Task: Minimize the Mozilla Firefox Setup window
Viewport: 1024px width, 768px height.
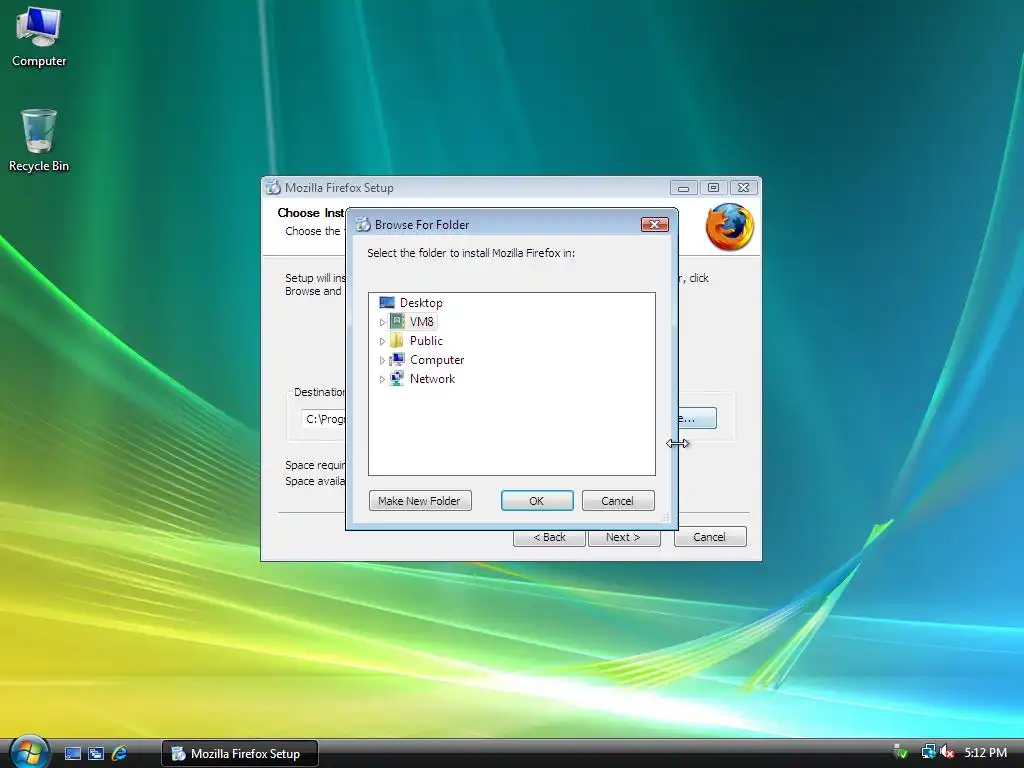Action: [683, 188]
